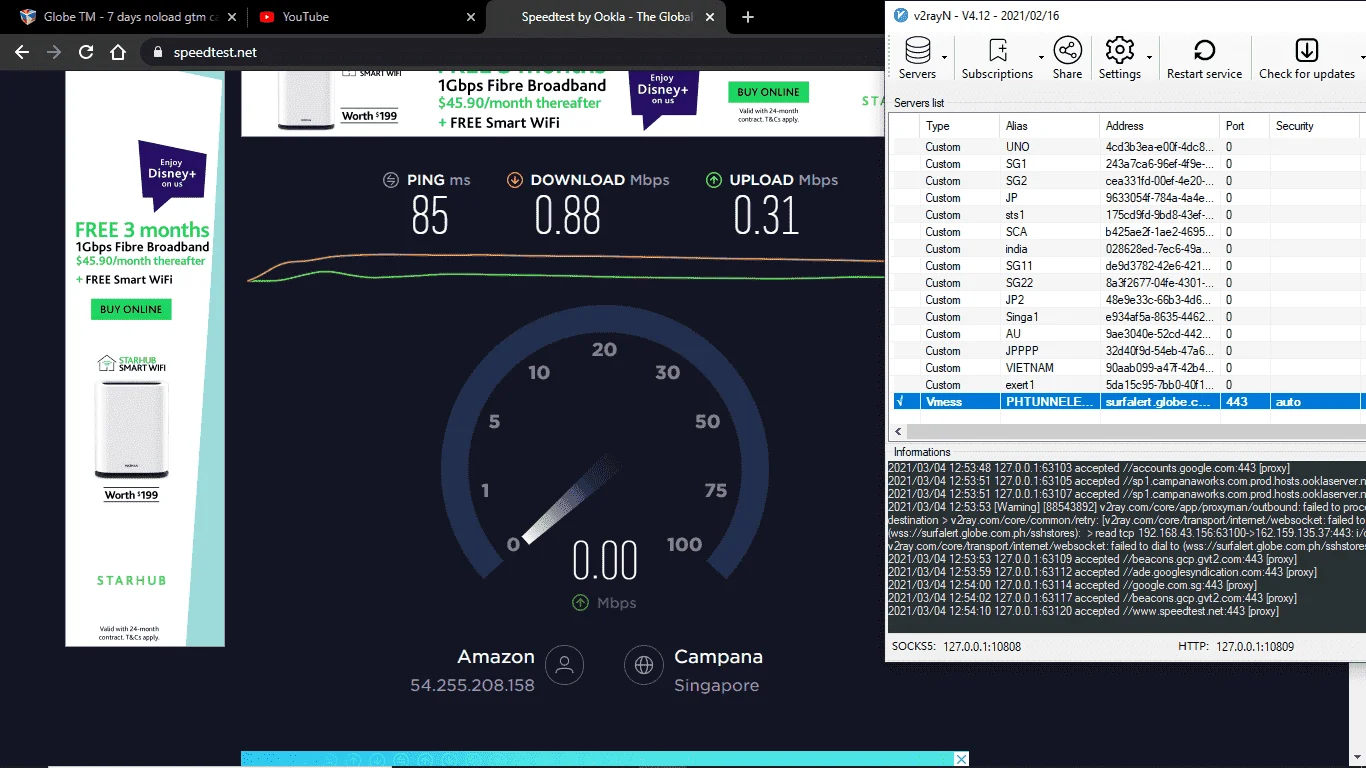Image resolution: width=1366 pixels, height=768 pixels.
Task: View site info via the lock icon
Action: (158, 52)
